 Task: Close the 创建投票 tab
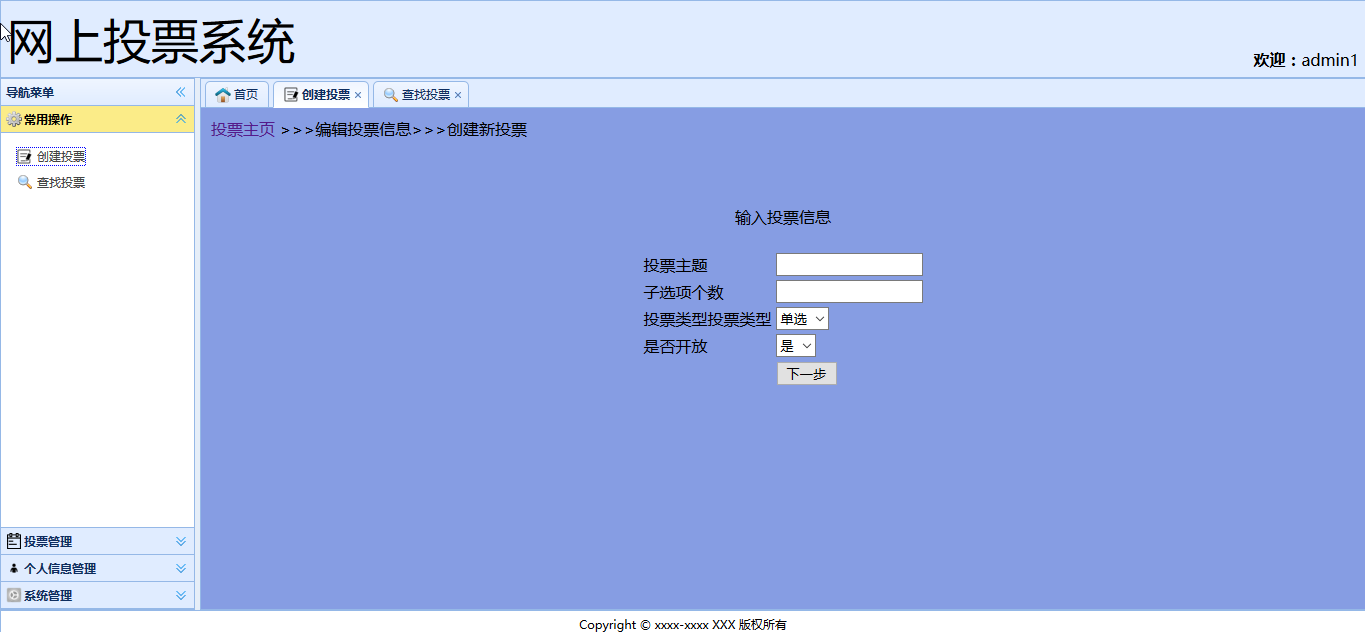pos(358,95)
